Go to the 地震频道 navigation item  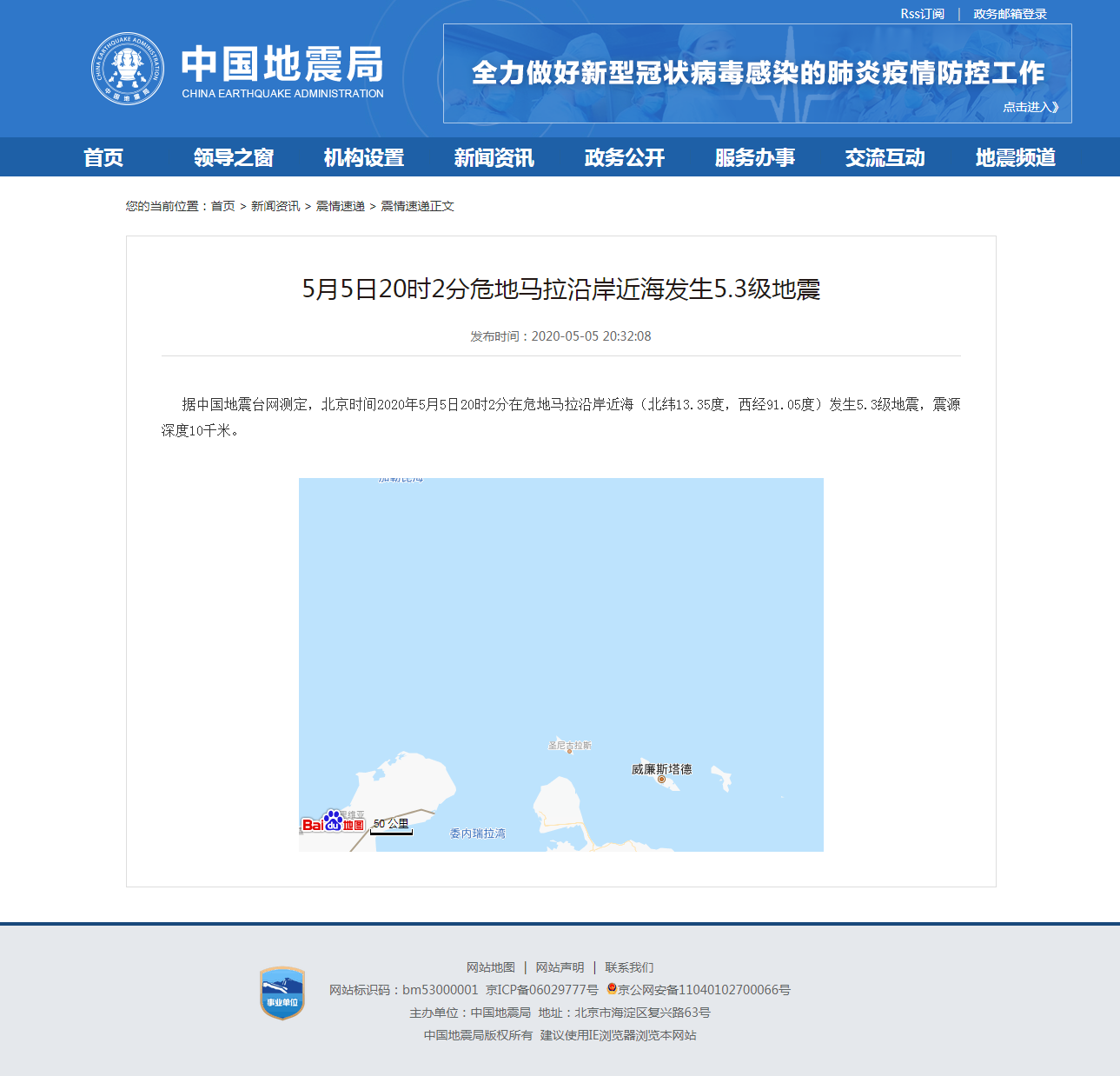[x=1015, y=157]
